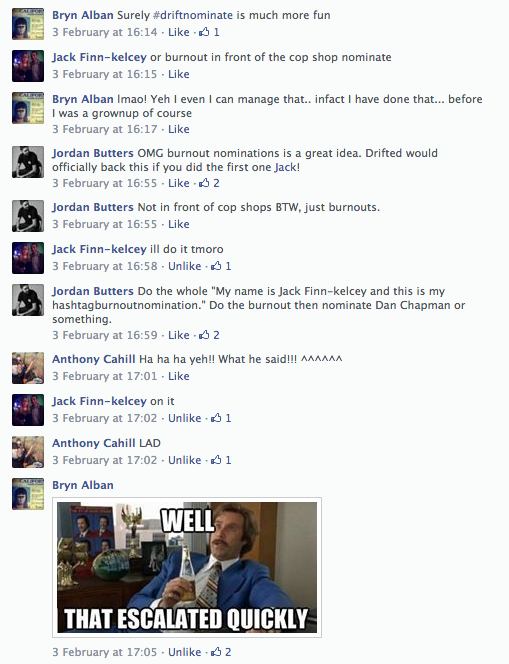
Task: Click thumbs-up icon on Anthony Cahill's LAD comment
Action: (x=216, y=460)
